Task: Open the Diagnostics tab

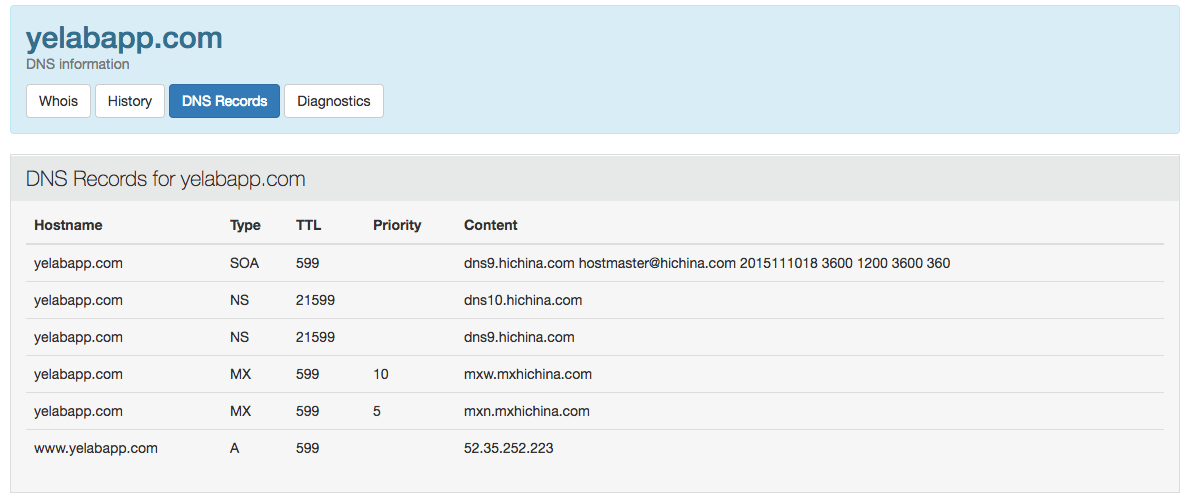Action: 334,101
